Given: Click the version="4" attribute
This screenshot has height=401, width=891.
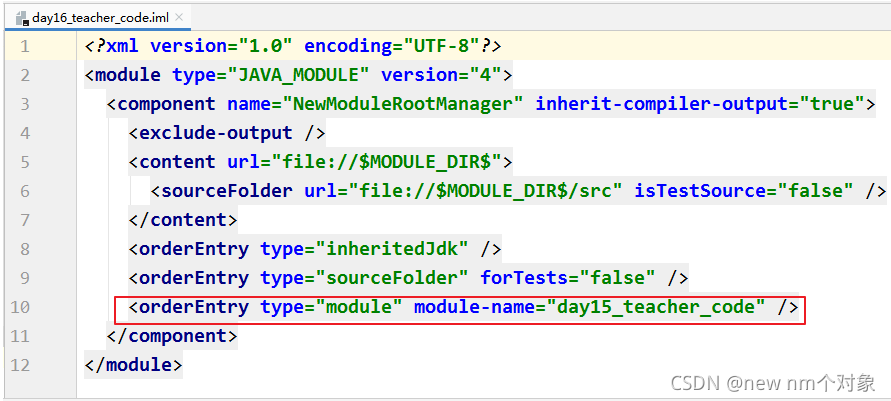Looking at the screenshot, I should click(441, 75).
